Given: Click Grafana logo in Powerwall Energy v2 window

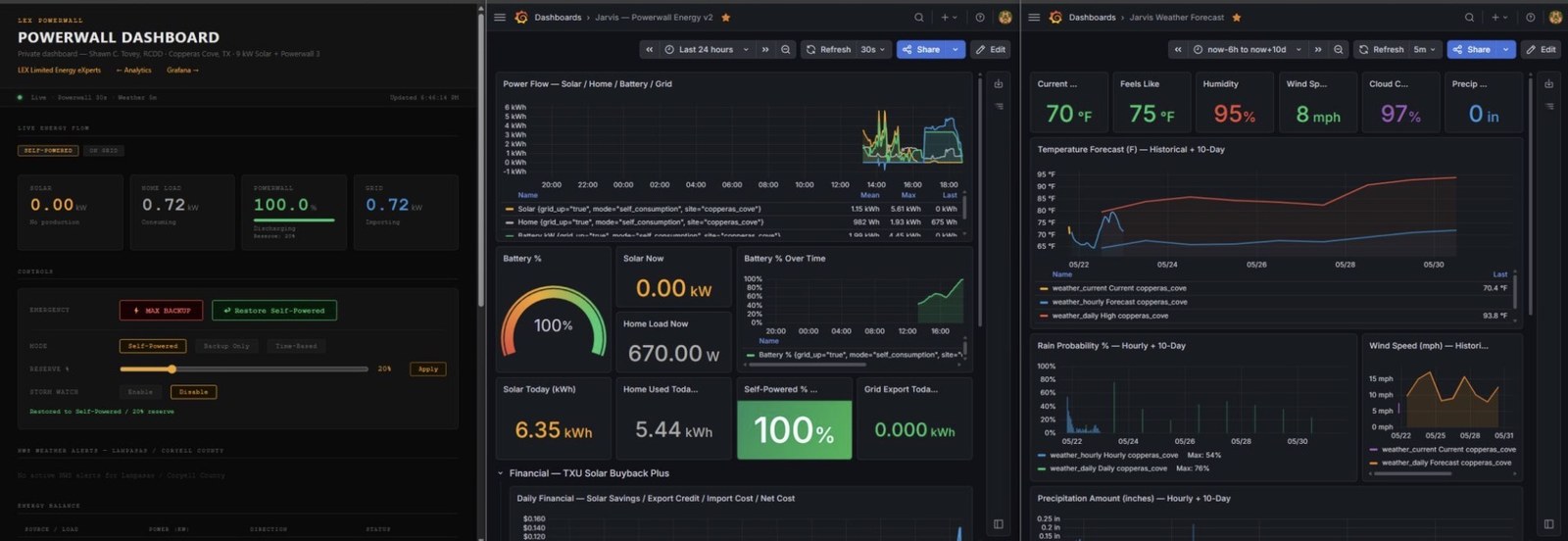Looking at the screenshot, I should click(x=521, y=17).
